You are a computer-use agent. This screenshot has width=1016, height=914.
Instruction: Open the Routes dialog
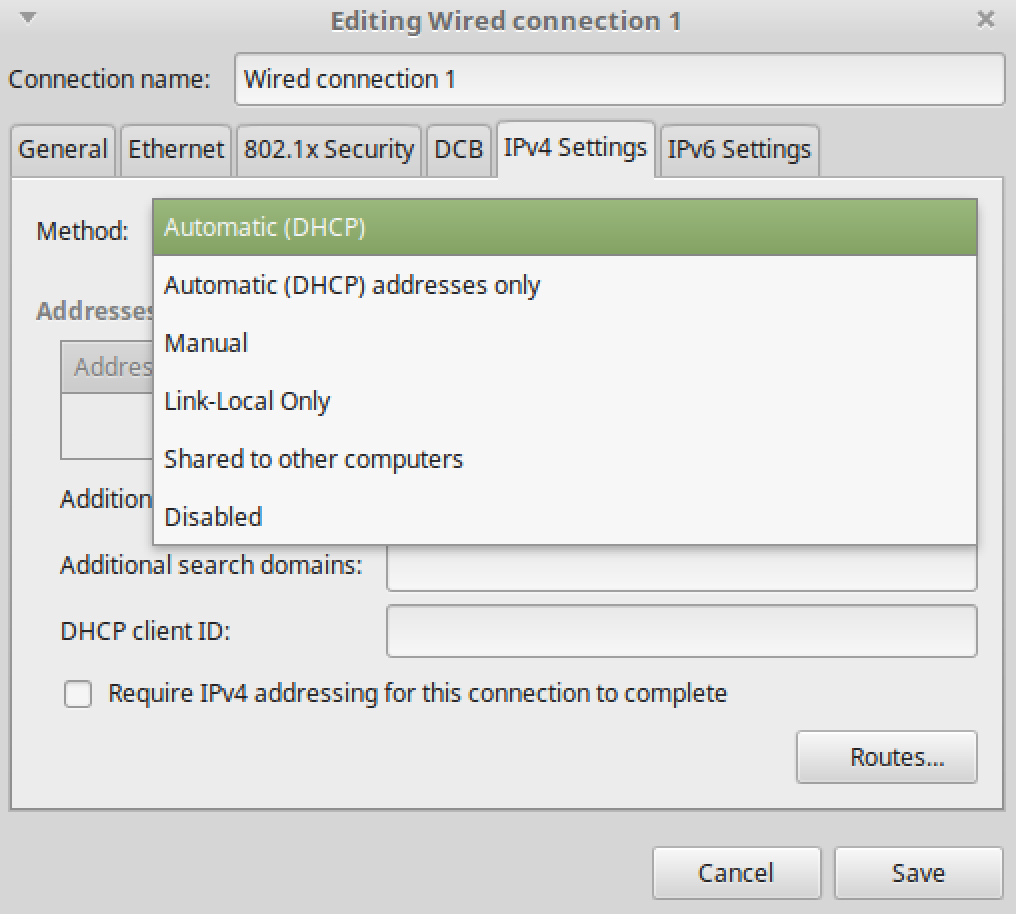tap(886, 758)
